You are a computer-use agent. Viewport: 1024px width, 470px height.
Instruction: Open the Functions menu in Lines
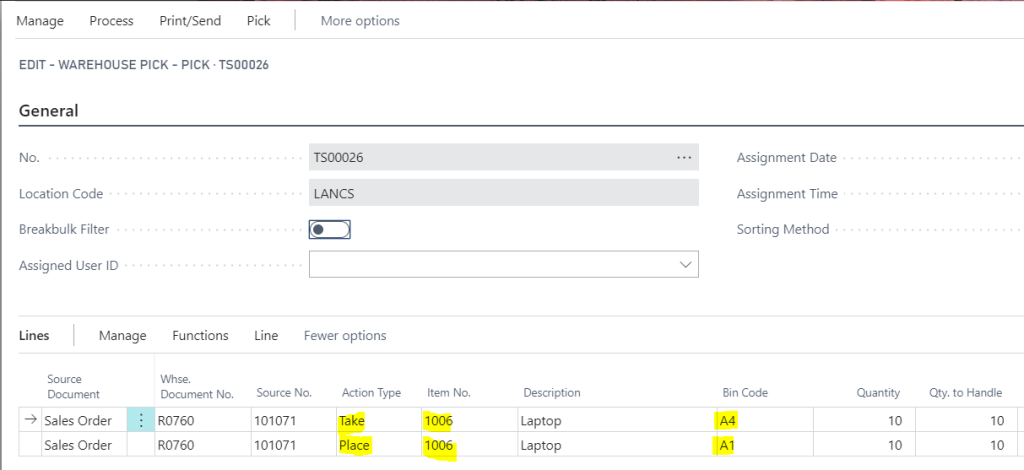(x=200, y=336)
